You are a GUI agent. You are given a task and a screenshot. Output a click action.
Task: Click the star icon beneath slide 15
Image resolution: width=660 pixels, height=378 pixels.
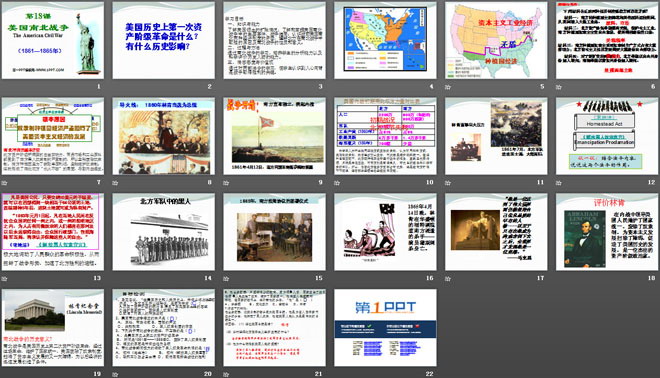pyautogui.click(x=226, y=279)
